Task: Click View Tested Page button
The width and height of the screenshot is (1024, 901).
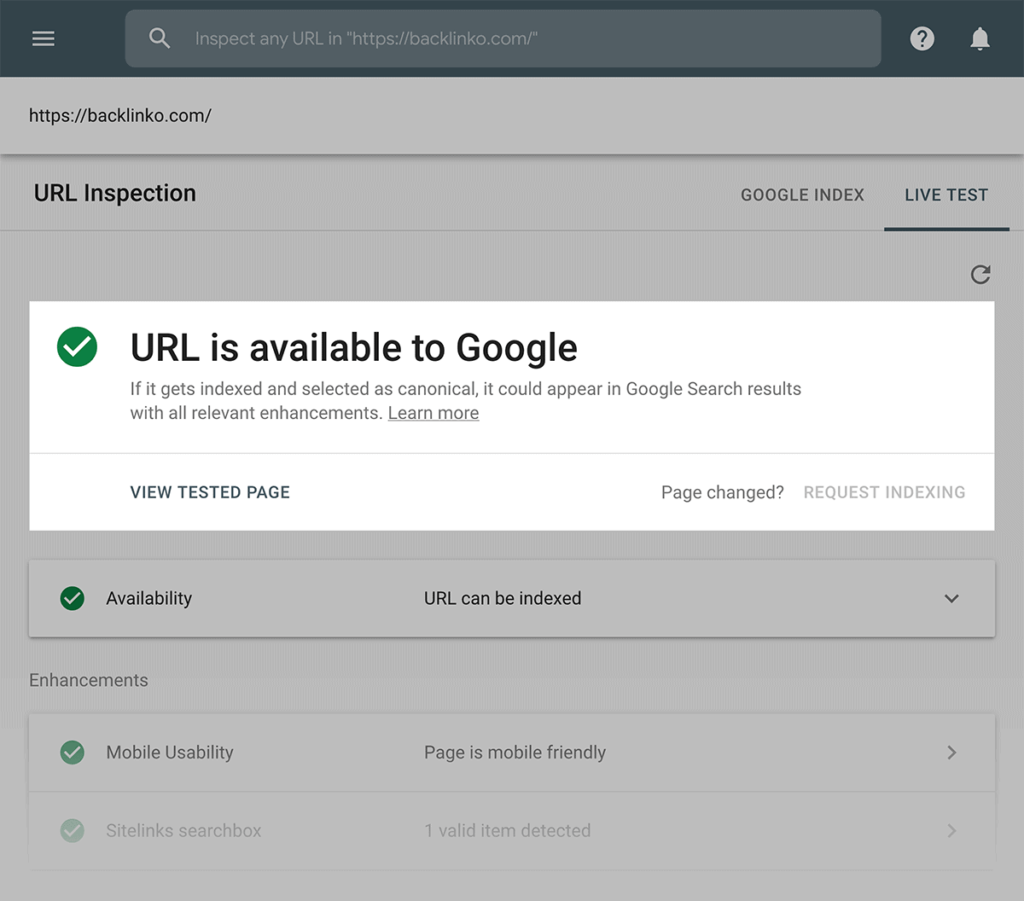Action: [x=210, y=492]
